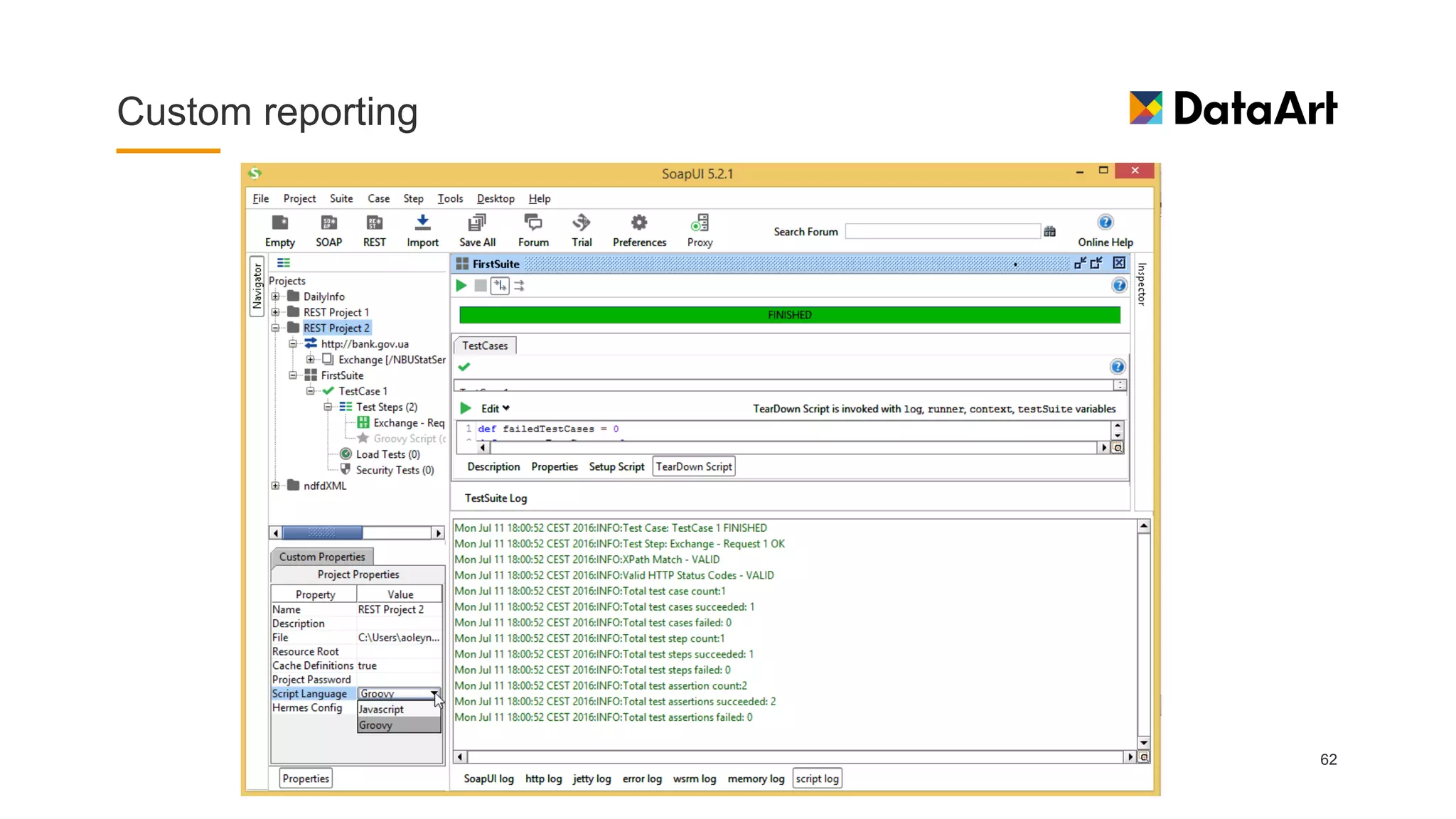Collapse the REST Project 2 node
The width and height of the screenshot is (1456, 819).
tap(275, 328)
